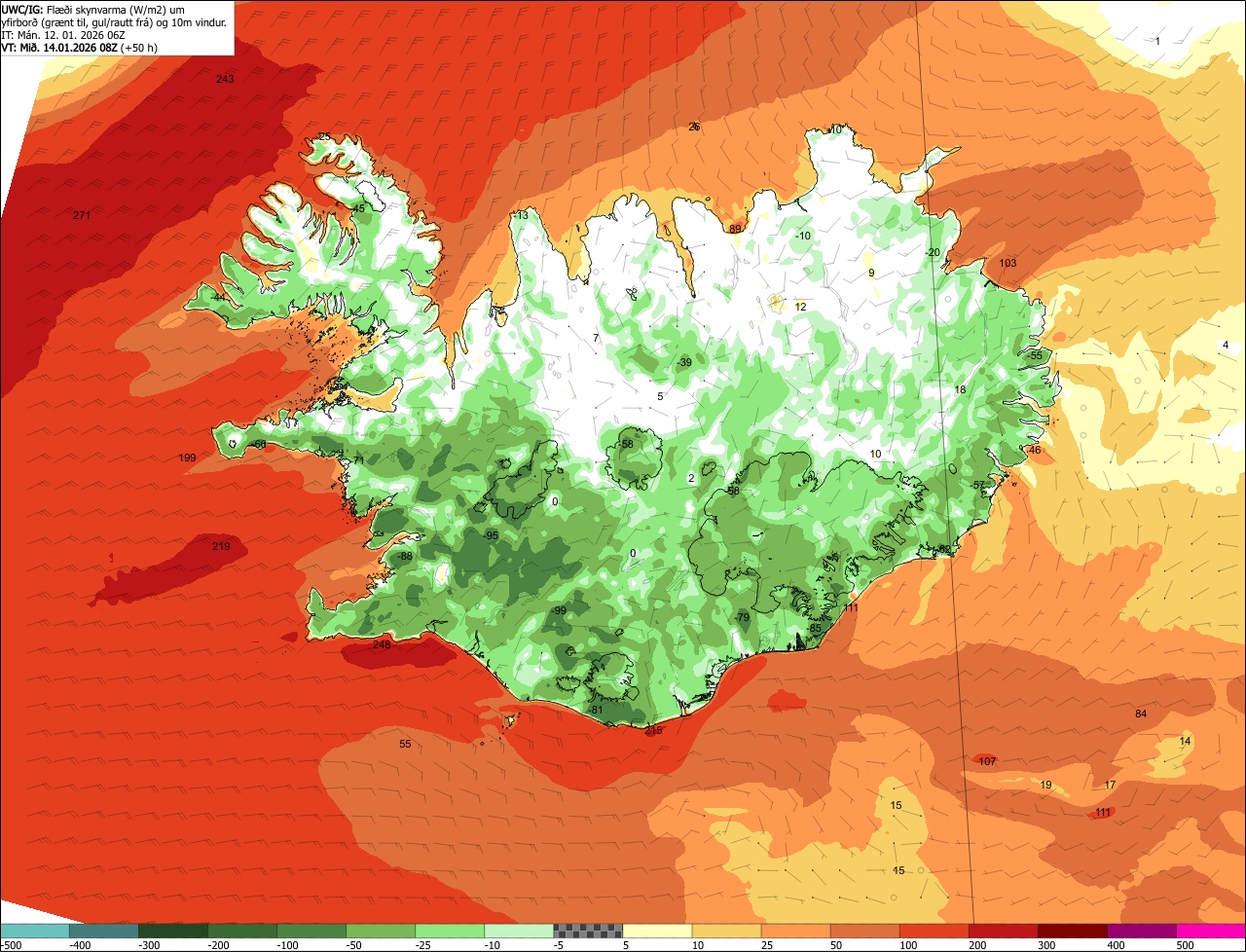Image resolution: width=1246 pixels, height=952 pixels.
Task: Select the legend label -100
Action: [286, 945]
